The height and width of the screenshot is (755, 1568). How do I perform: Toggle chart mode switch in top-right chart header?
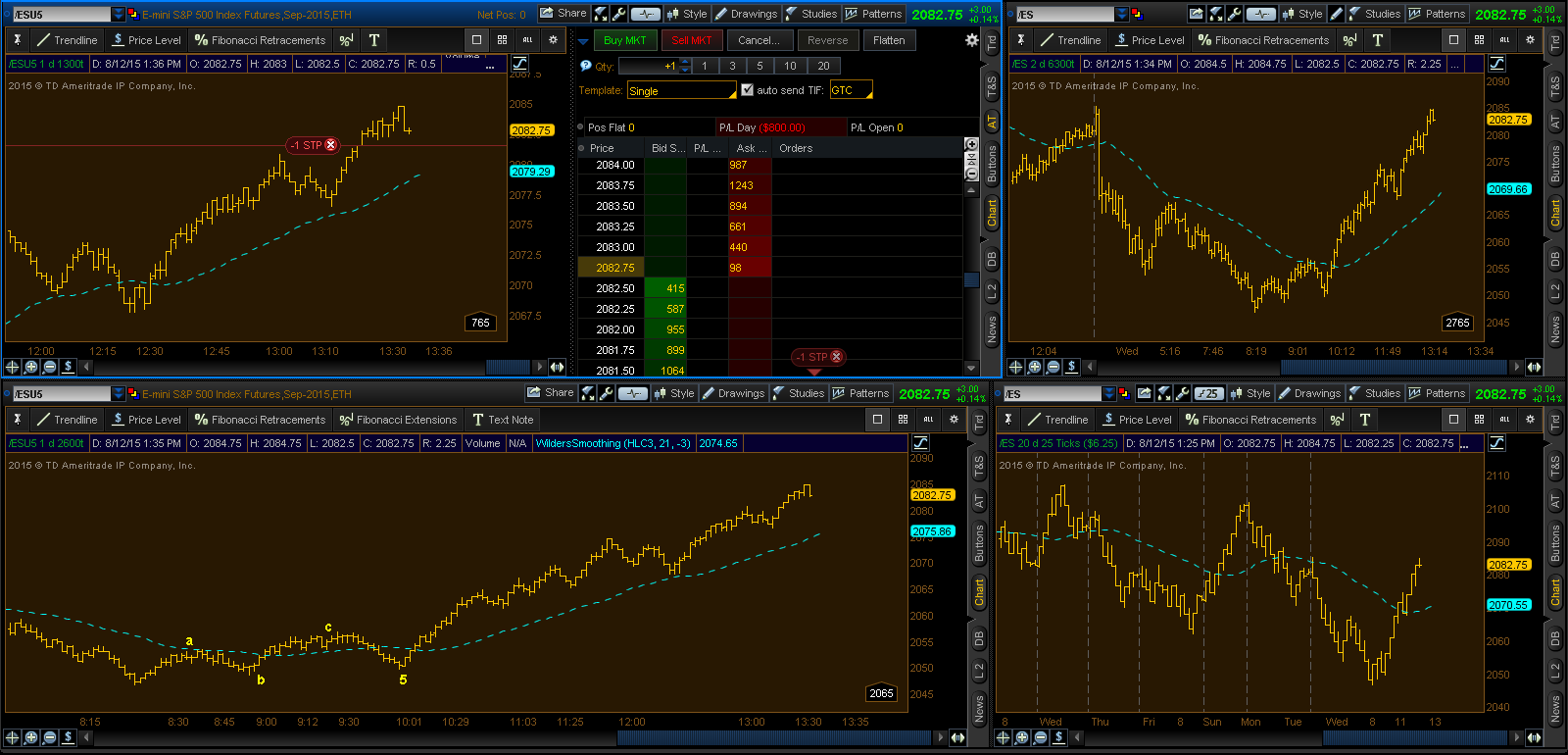click(1261, 14)
